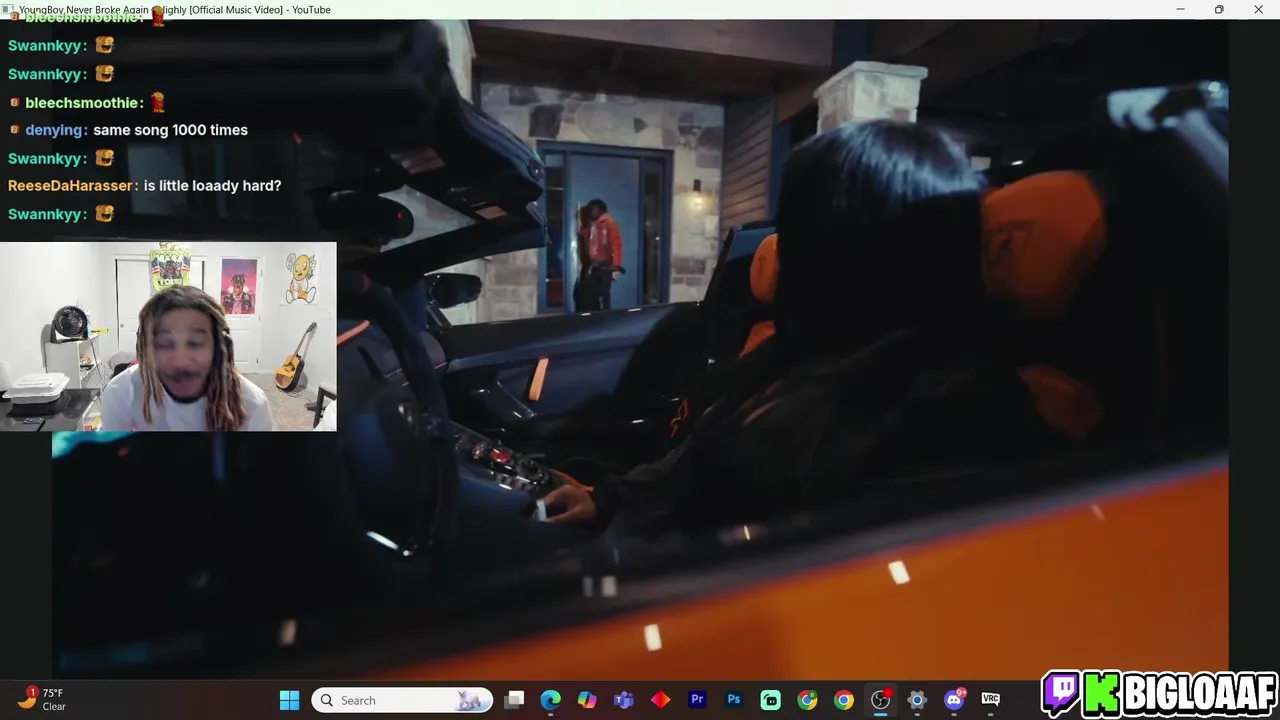Click the taskbar Search box
This screenshot has width=1280, height=720.
(402, 700)
